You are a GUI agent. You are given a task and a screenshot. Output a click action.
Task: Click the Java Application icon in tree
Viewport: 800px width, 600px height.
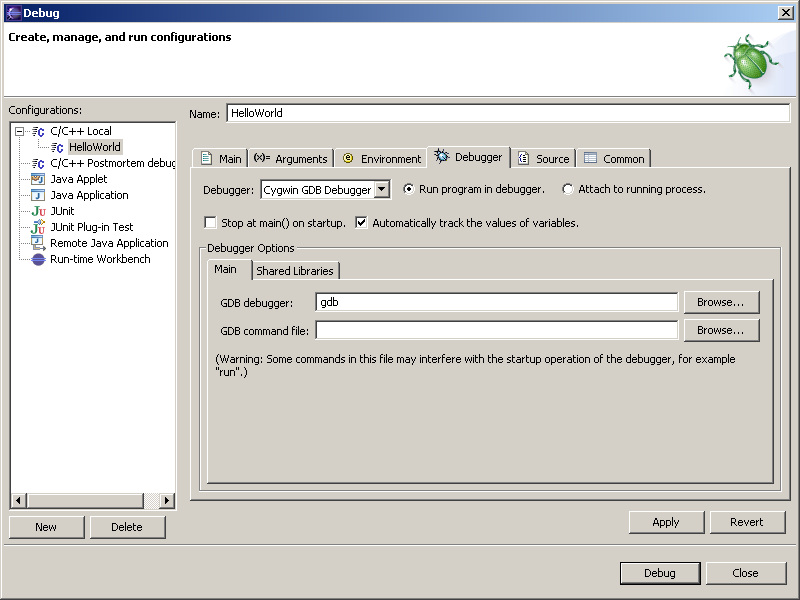(x=38, y=195)
